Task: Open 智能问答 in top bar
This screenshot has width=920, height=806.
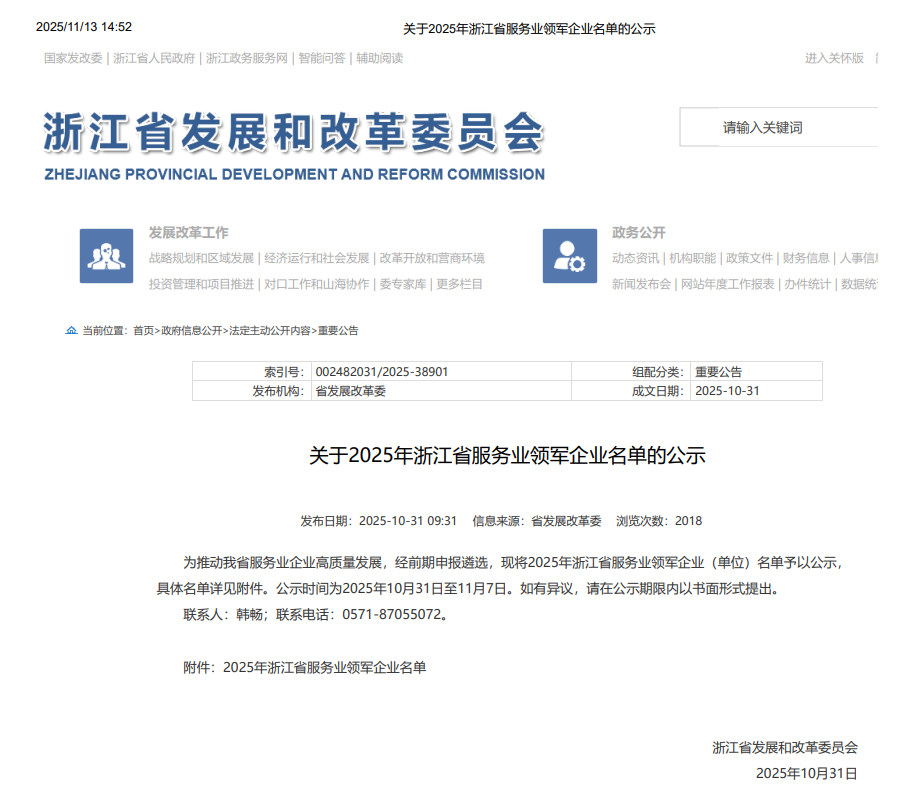Action: point(322,58)
